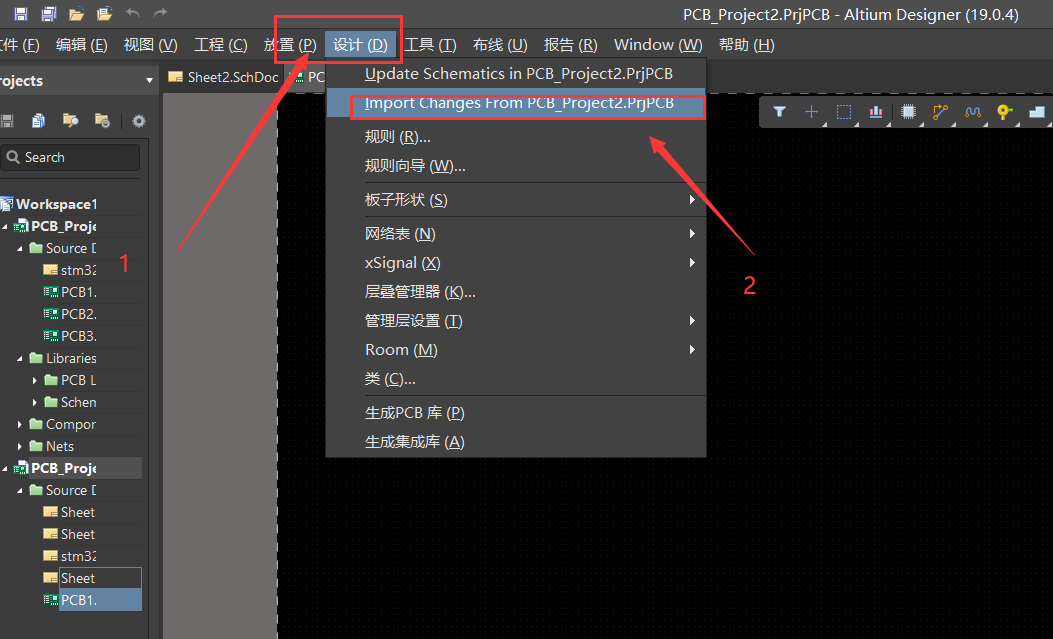Screen dimensions: 1053x639
Task: Click the Projects panel Search field
Action: pos(71,158)
